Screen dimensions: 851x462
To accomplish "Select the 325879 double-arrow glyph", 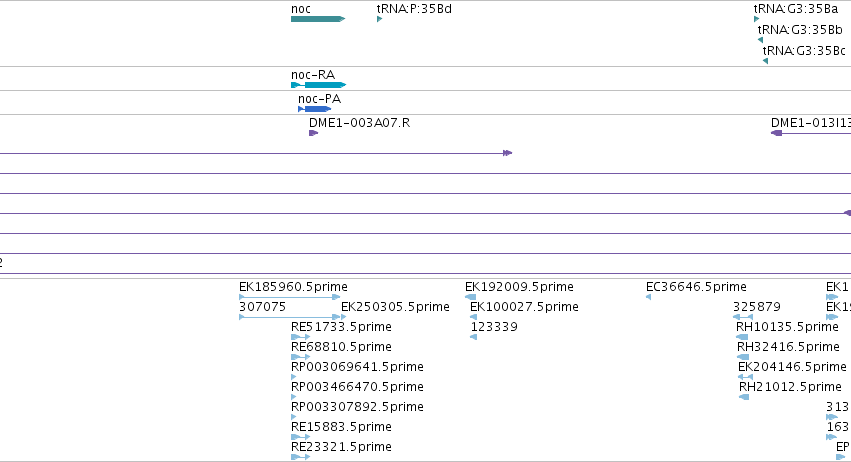I will tap(742, 317).
